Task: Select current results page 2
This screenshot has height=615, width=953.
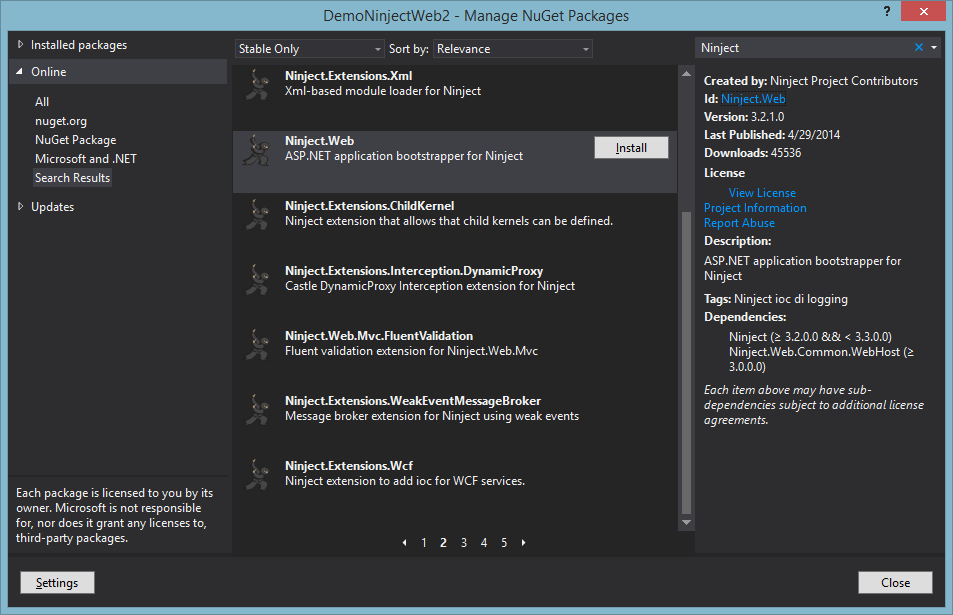Action: click(443, 543)
